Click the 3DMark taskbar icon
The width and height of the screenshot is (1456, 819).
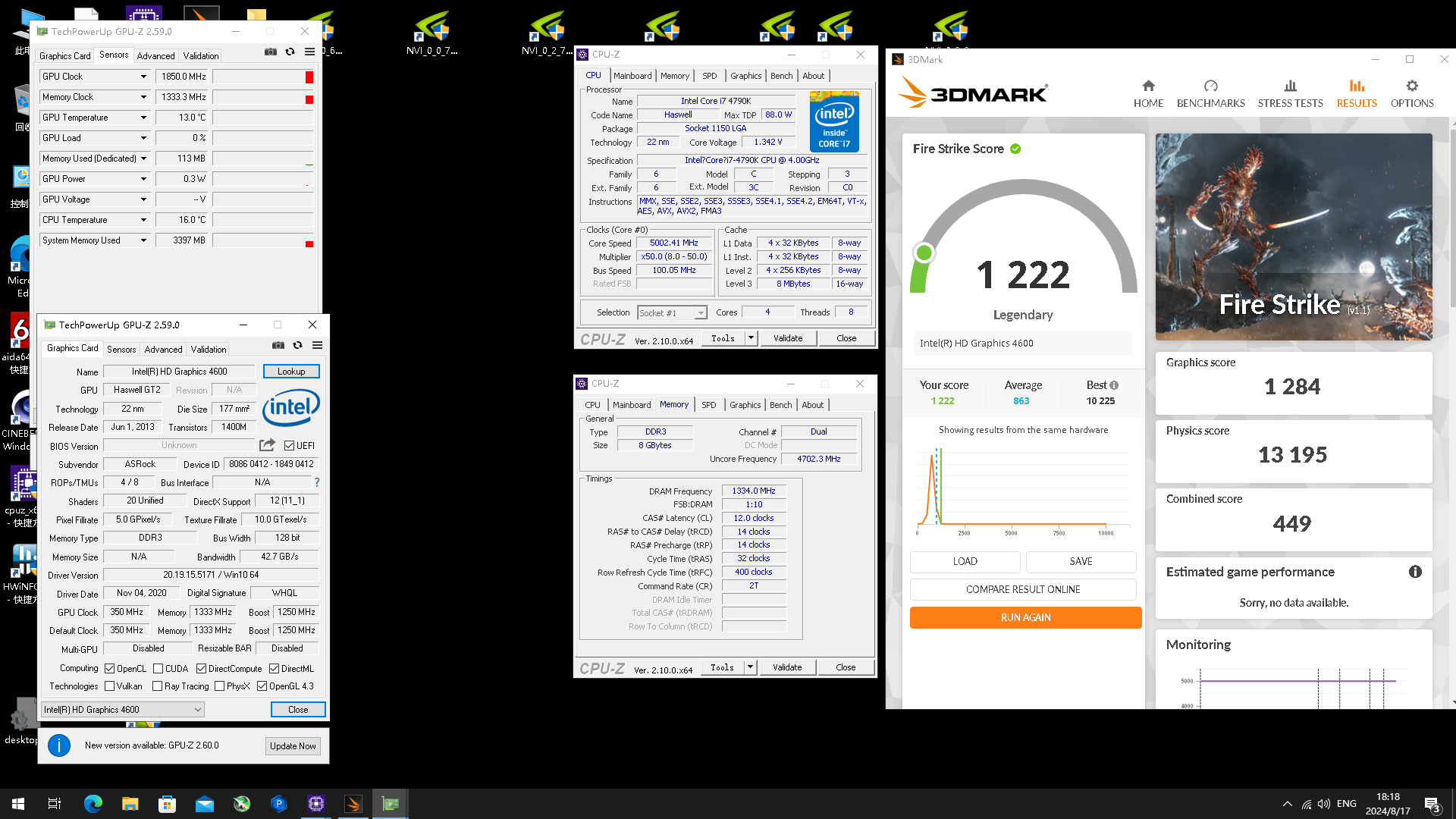pos(353,804)
